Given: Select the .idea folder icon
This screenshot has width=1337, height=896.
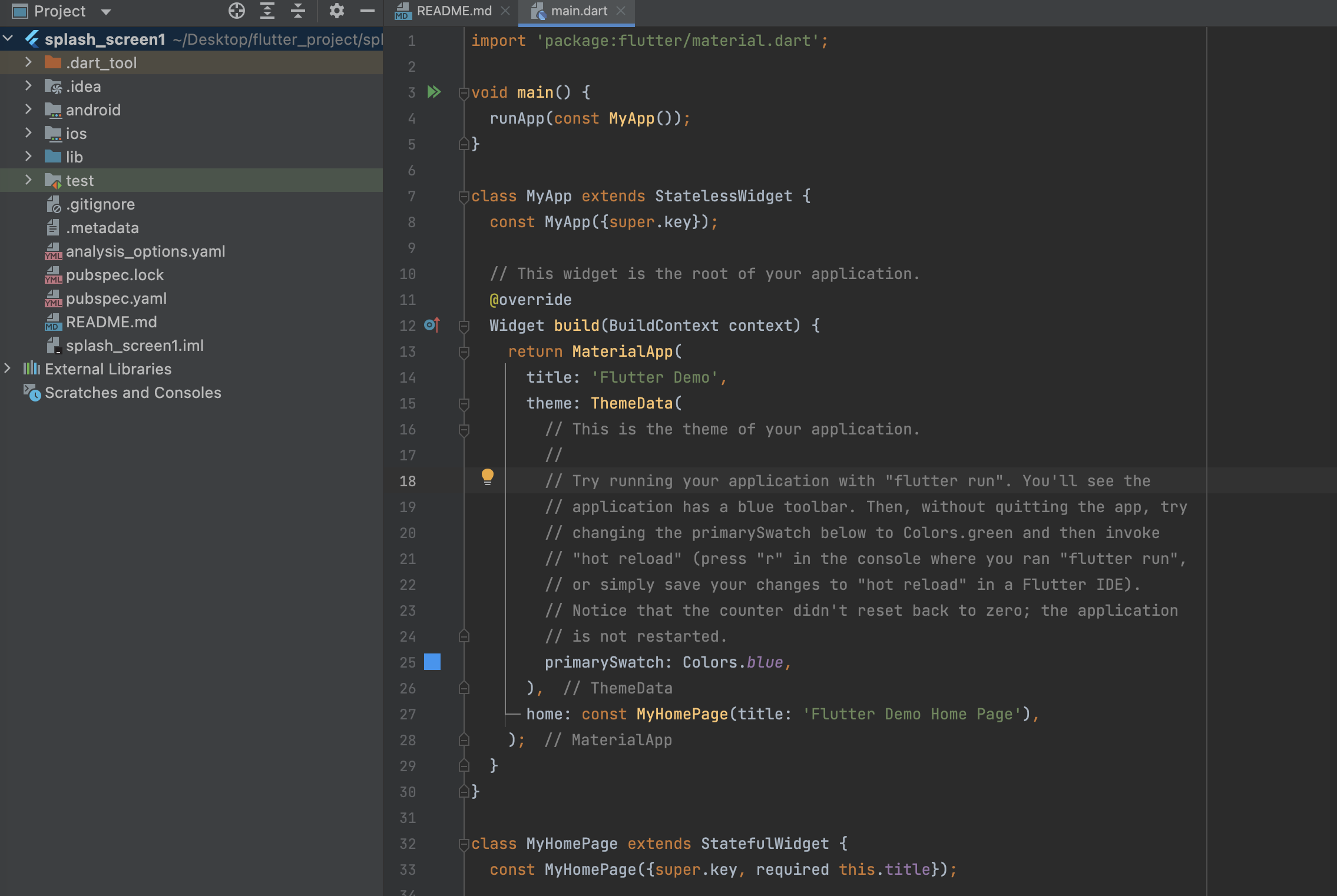Looking at the screenshot, I should tap(53, 86).
